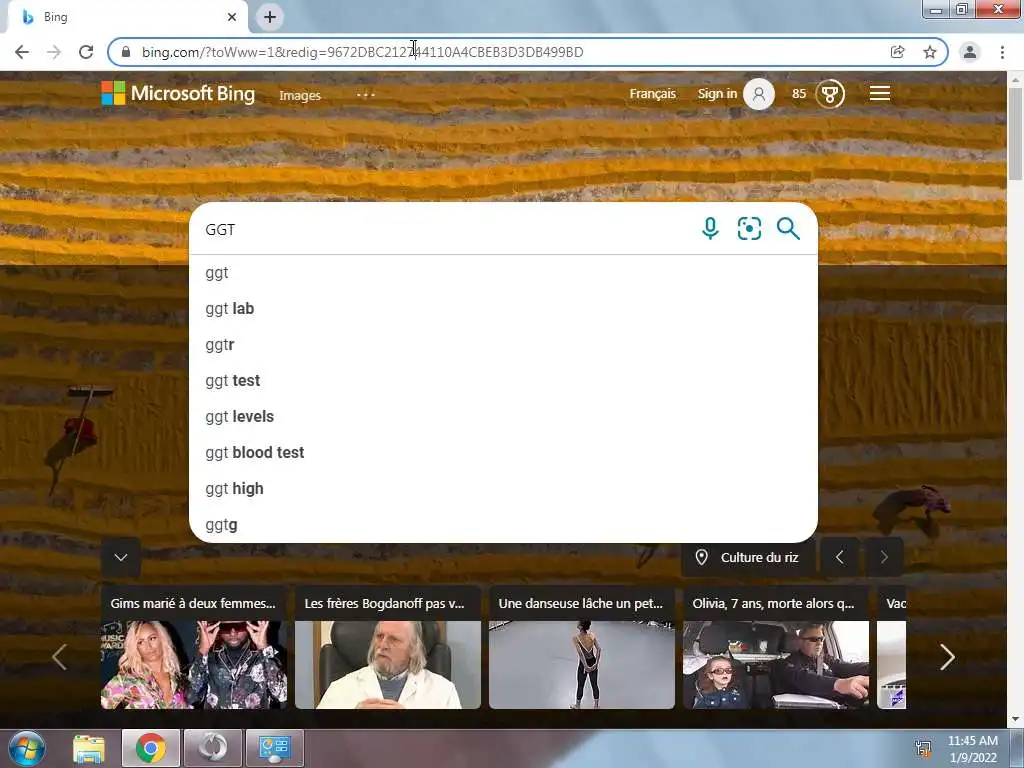Open Images menu item
This screenshot has height=768, width=1024.
point(300,95)
